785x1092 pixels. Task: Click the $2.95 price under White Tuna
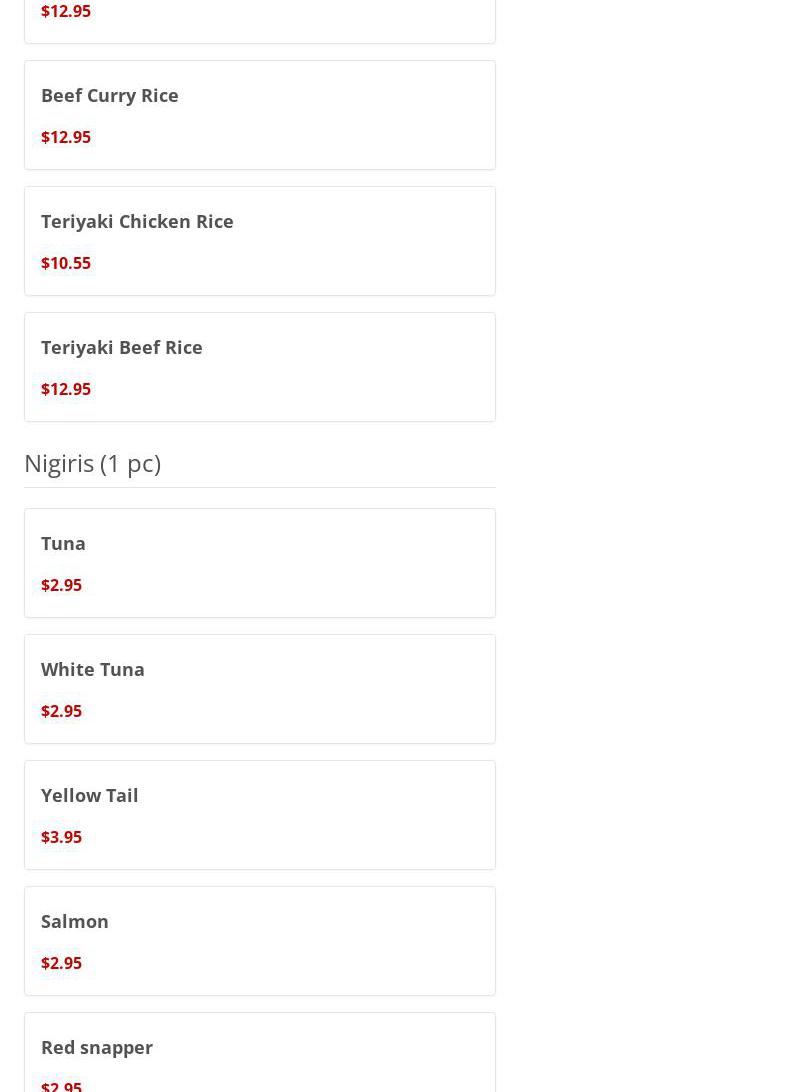(x=62, y=711)
